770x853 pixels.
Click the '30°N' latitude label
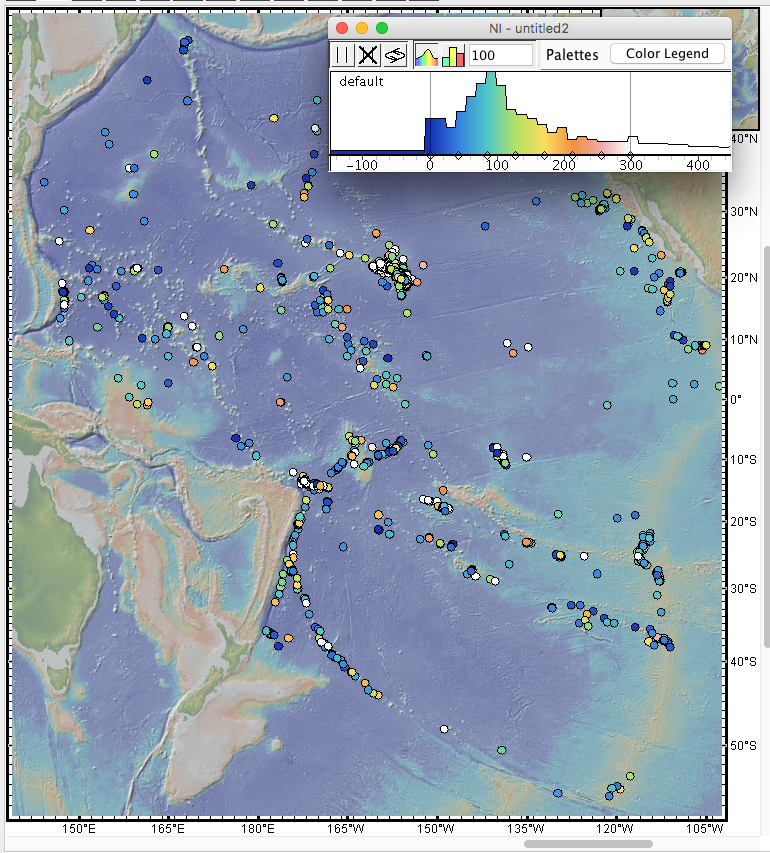[x=744, y=212]
